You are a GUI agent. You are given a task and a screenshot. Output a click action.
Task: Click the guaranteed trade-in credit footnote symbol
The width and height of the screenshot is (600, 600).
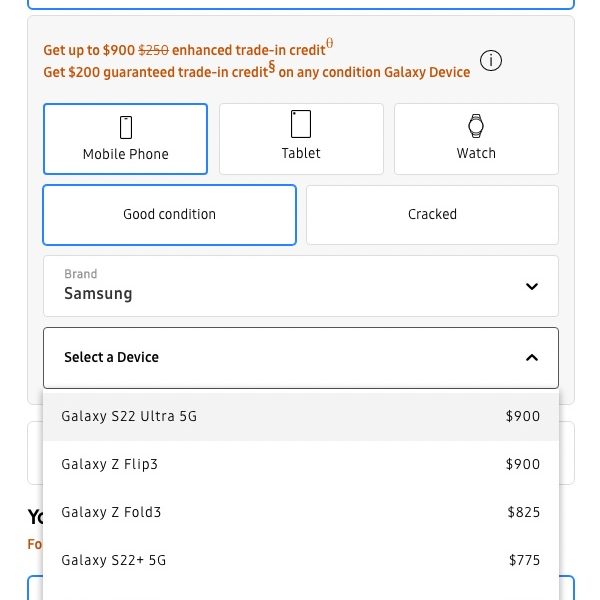click(271, 68)
